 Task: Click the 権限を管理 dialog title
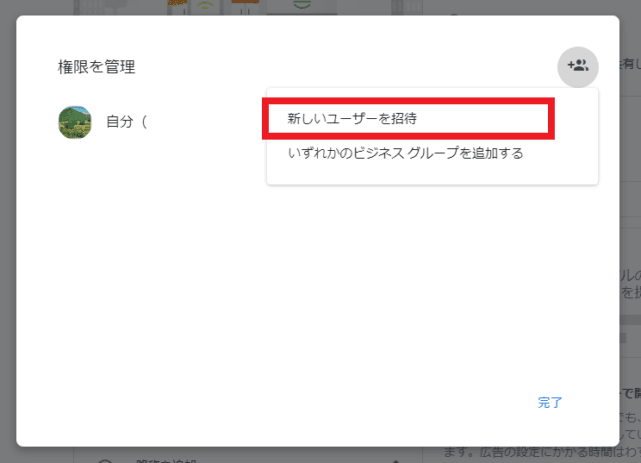pos(96,67)
